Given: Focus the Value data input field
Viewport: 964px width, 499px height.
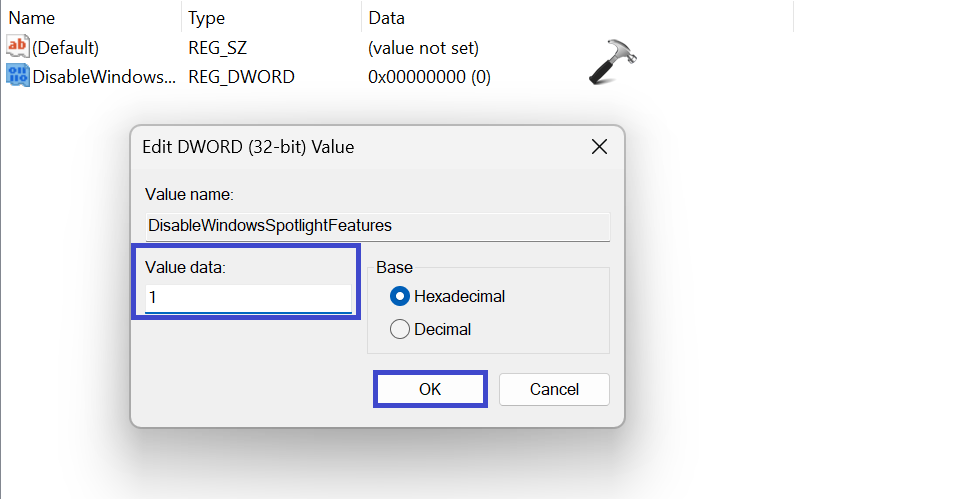Looking at the screenshot, I should click(248, 298).
